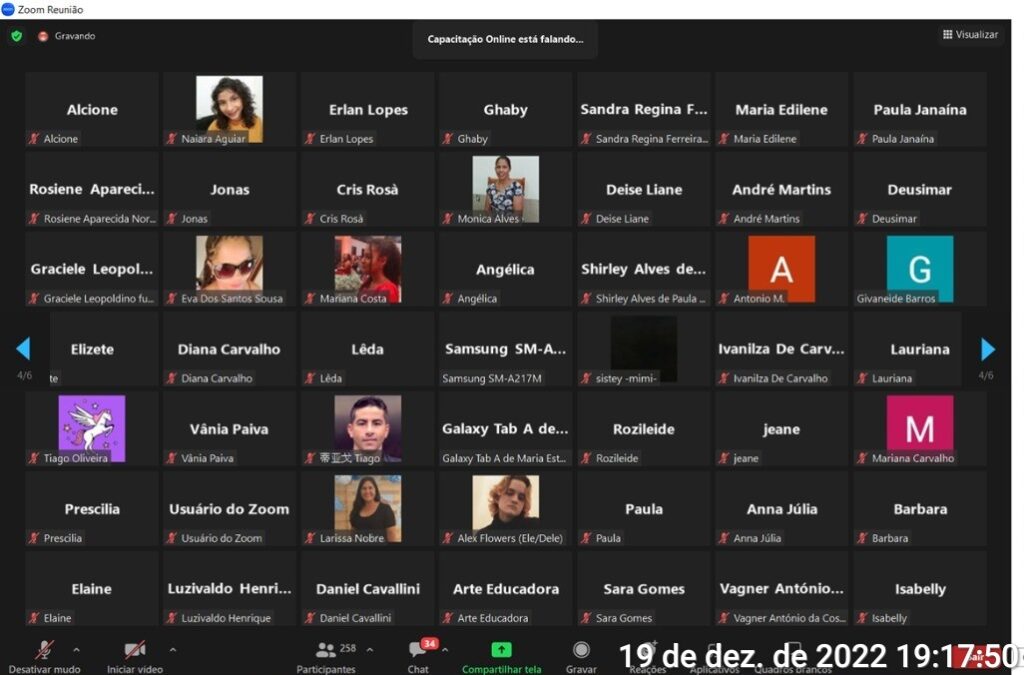Expand the chevron next to Participantes
Image resolution: width=1024 pixels, height=675 pixels.
(x=370, y=649)
